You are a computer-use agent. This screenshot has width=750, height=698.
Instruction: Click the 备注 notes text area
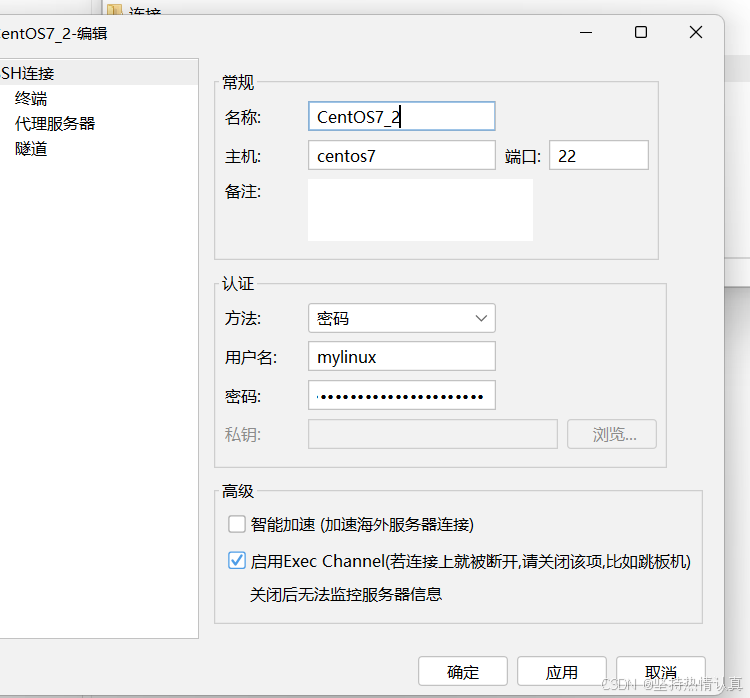(420, 210)
